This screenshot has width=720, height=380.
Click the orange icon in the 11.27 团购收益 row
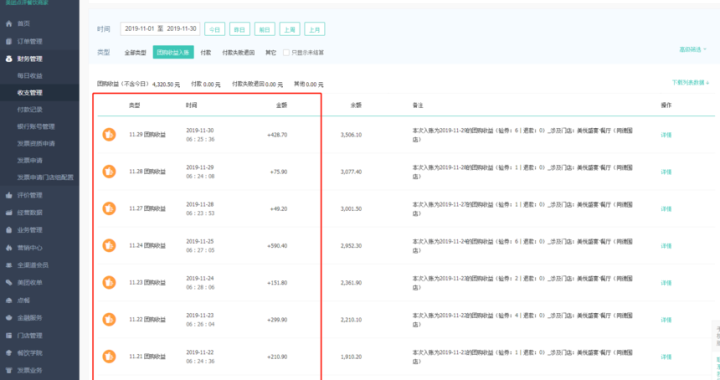[x=109, y=208]
